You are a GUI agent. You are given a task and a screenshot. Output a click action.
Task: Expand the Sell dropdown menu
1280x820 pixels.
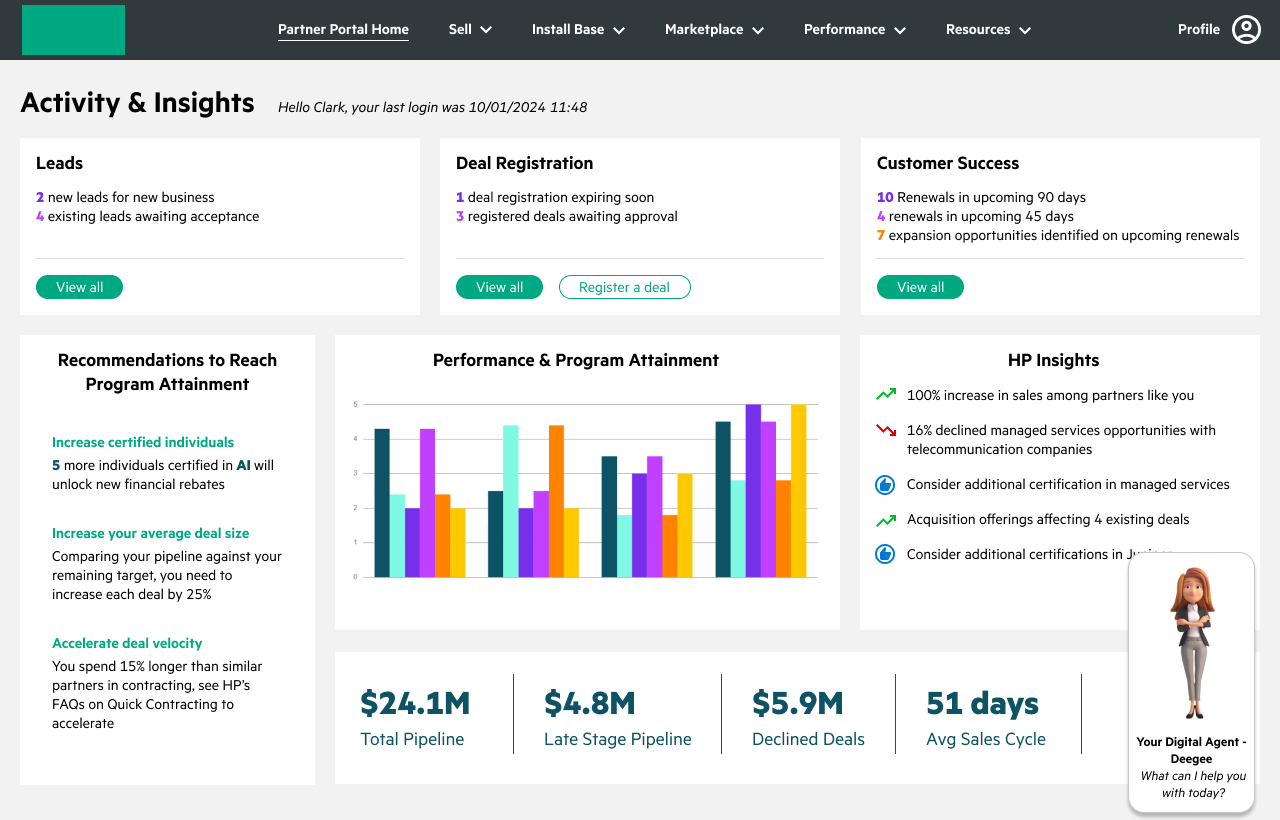coord(470,29)
